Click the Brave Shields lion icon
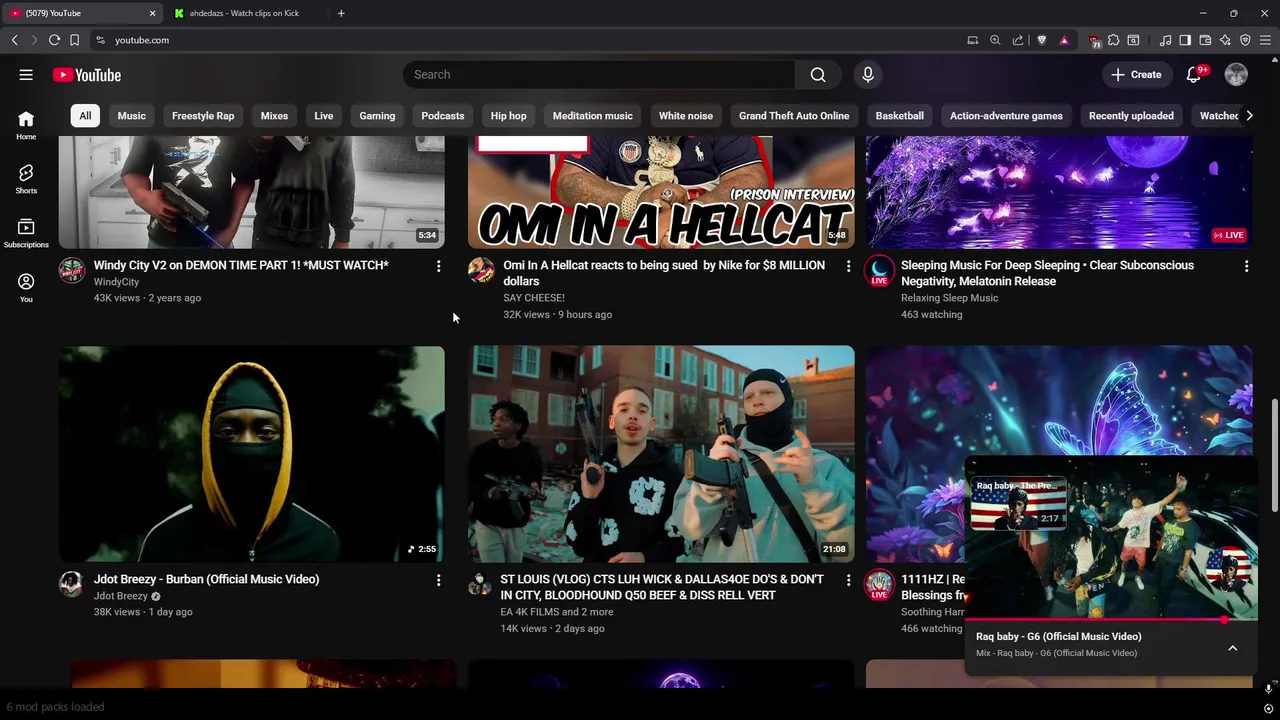This screenshot has height=720, width=1280. [x=1041, y=40]
